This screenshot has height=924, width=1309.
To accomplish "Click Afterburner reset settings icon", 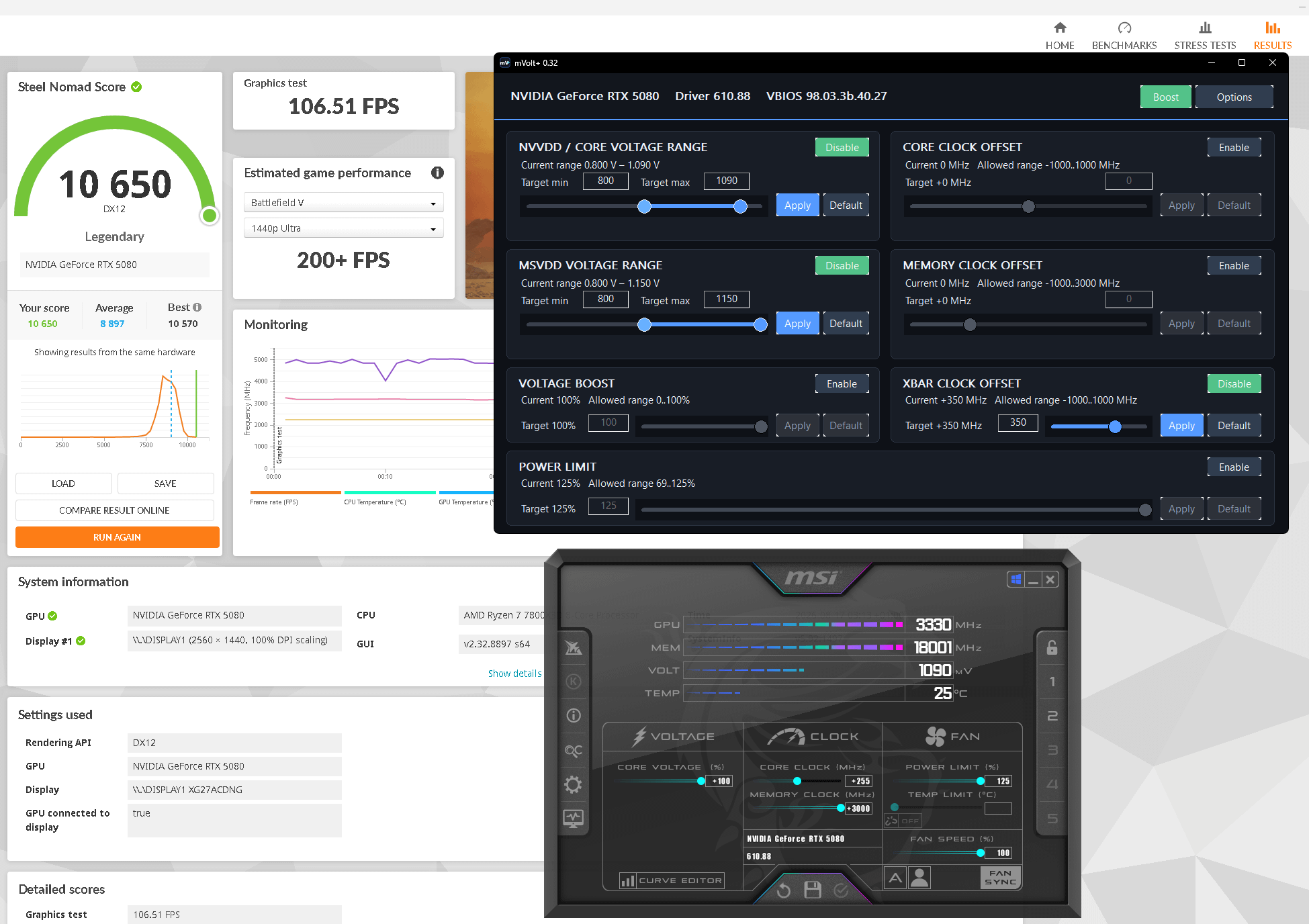I will coord(784,890).
